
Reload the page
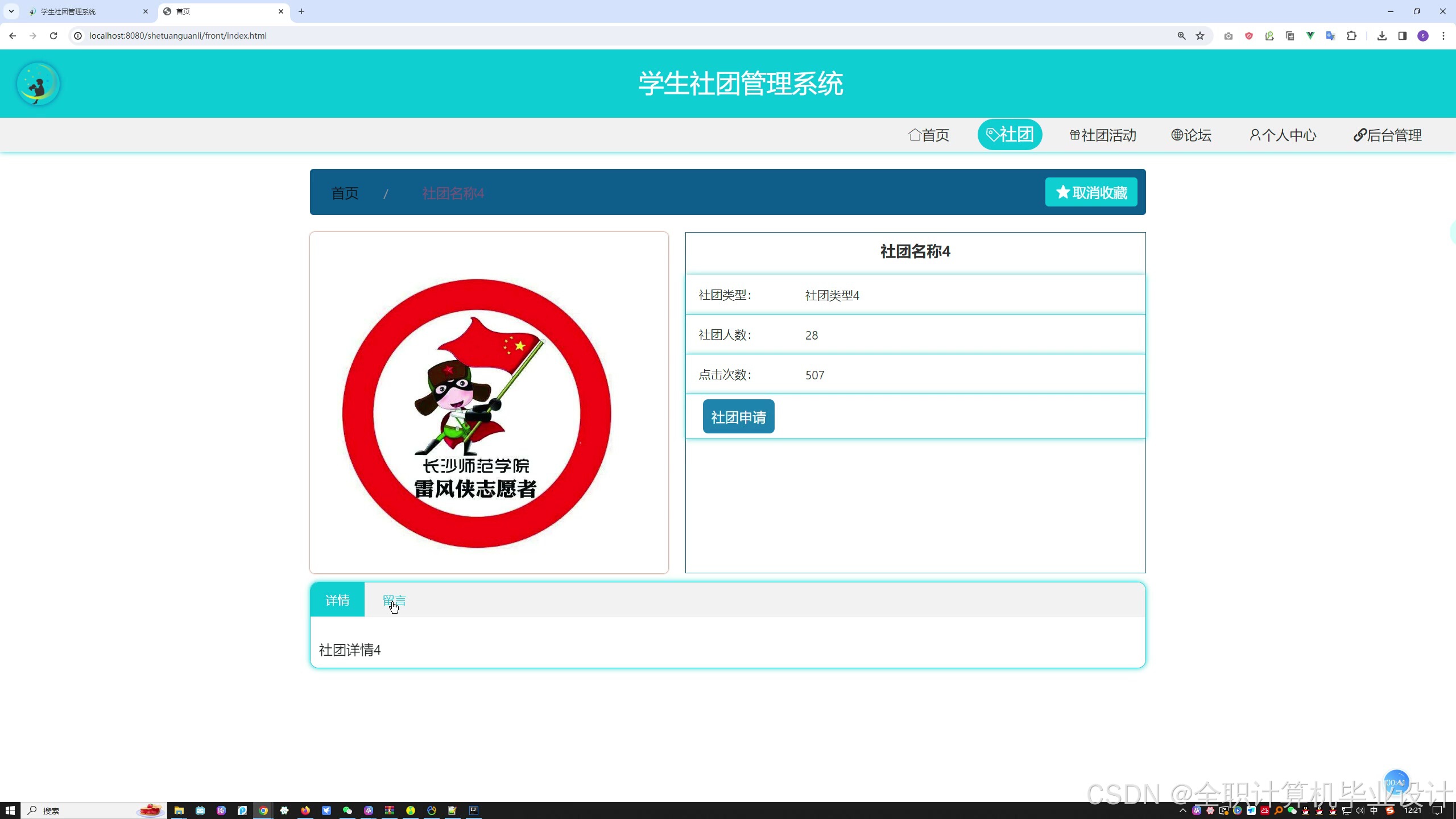[53, 36]
